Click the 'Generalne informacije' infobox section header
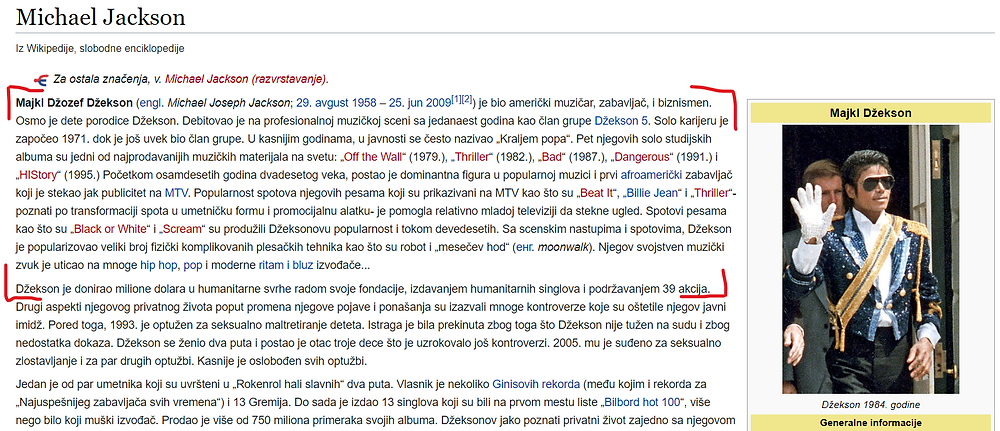This screenshot has height=431, width=1000. pyautogui.click(x=871, y=423)
